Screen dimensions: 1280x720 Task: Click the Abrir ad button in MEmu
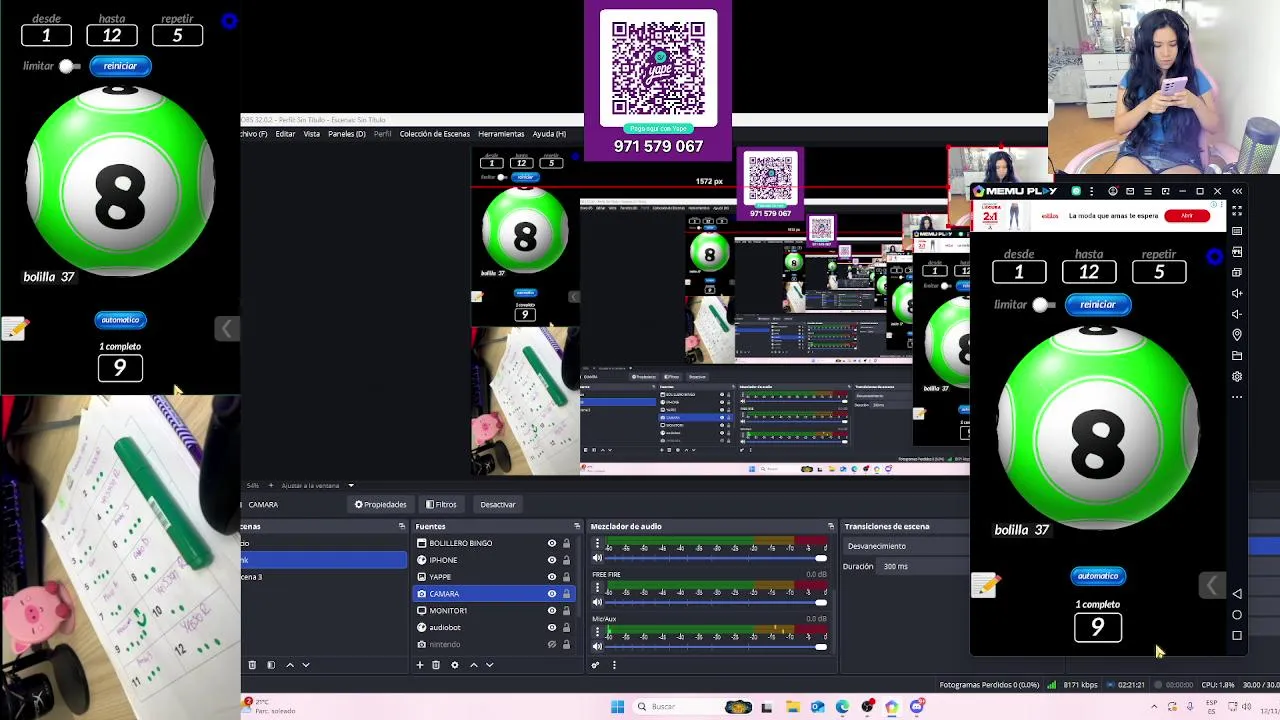1187,216
